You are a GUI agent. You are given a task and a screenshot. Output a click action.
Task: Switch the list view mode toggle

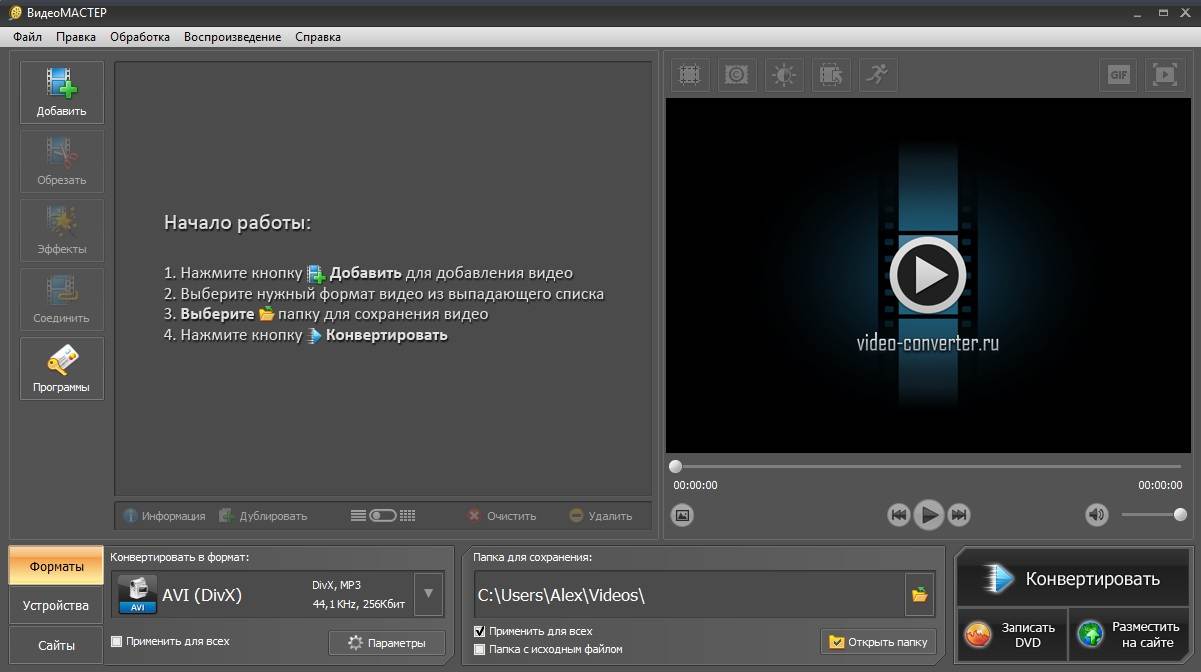pos(383,516)
